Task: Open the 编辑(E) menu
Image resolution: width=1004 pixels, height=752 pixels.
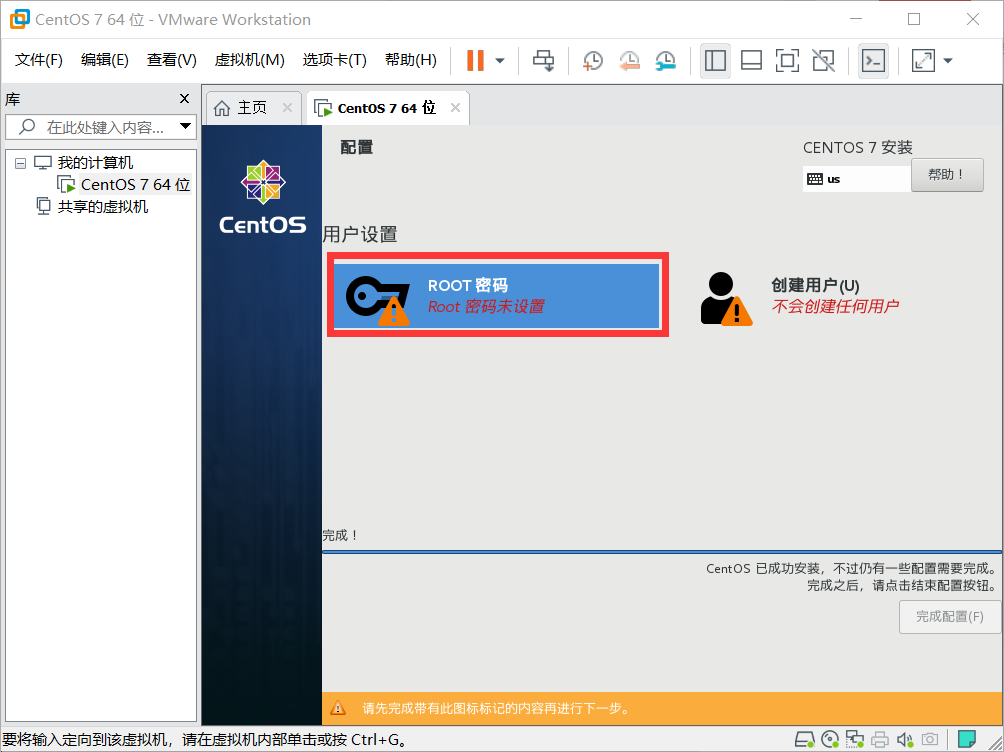Action: point(104,60)
